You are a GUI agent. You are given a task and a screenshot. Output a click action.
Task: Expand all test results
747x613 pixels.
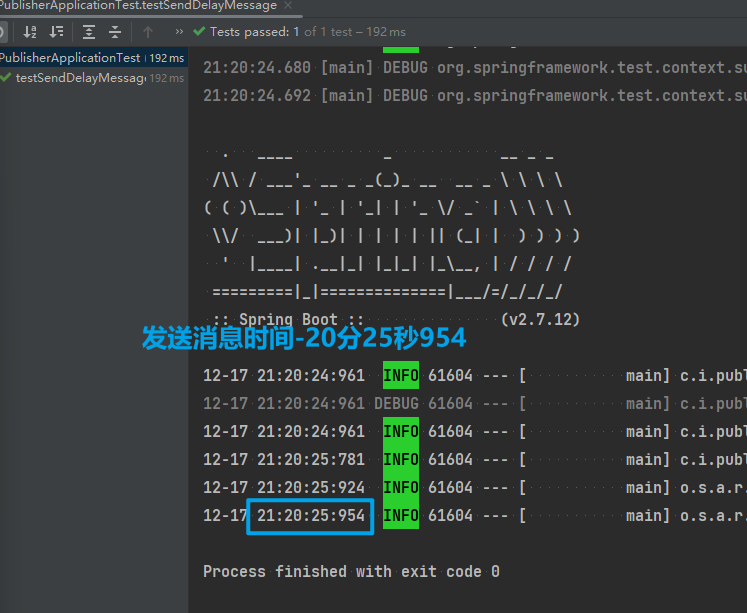[x=90, y=32]
